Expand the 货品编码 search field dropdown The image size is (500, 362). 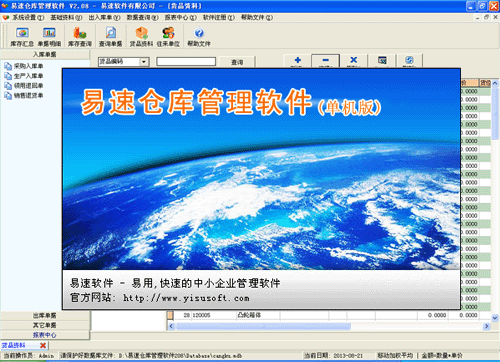(144, 62)
